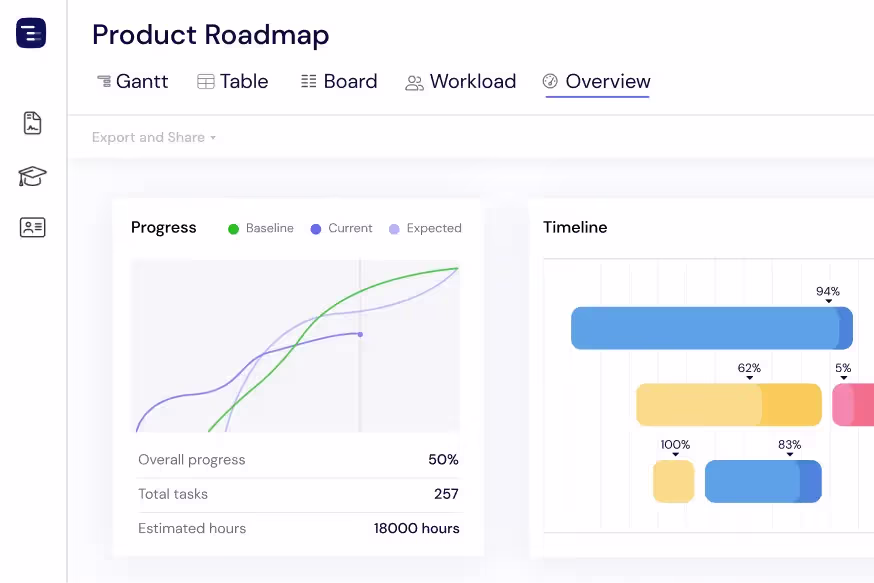Click the light purple Expected color dot

click(394, 229)
